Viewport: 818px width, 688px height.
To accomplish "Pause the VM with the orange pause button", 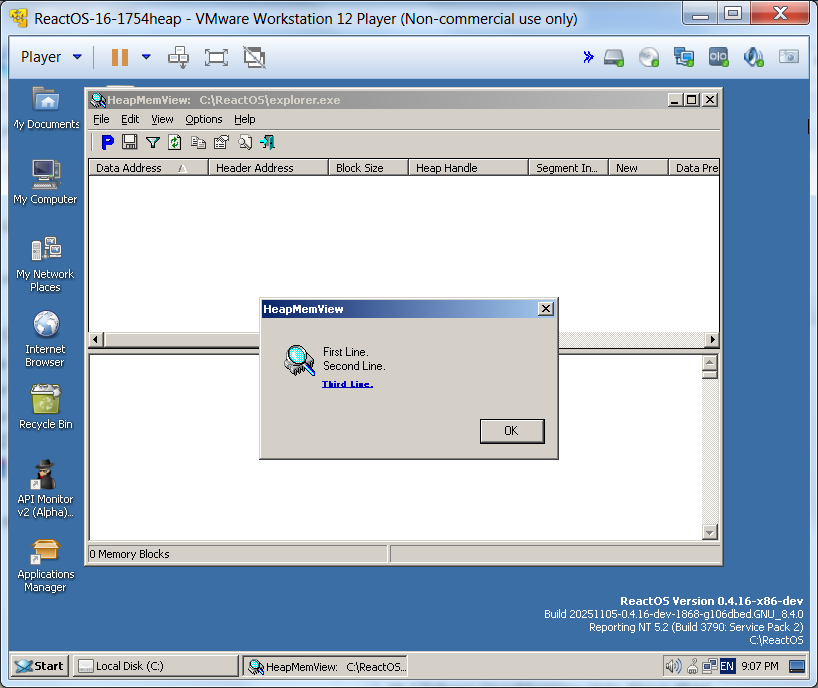I will click(120, 57).
